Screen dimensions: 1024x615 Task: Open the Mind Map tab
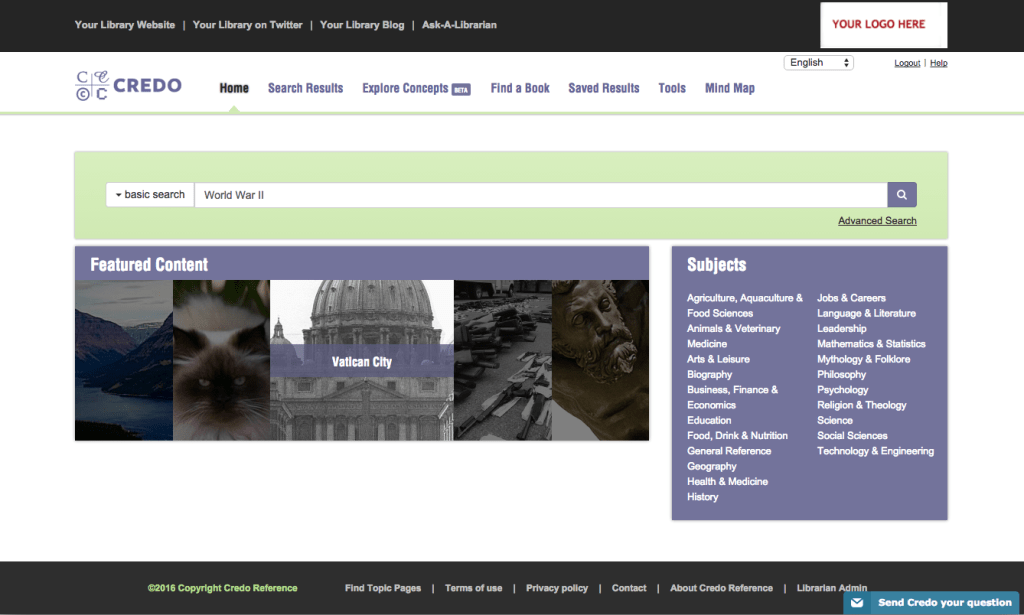click(729, 88)
